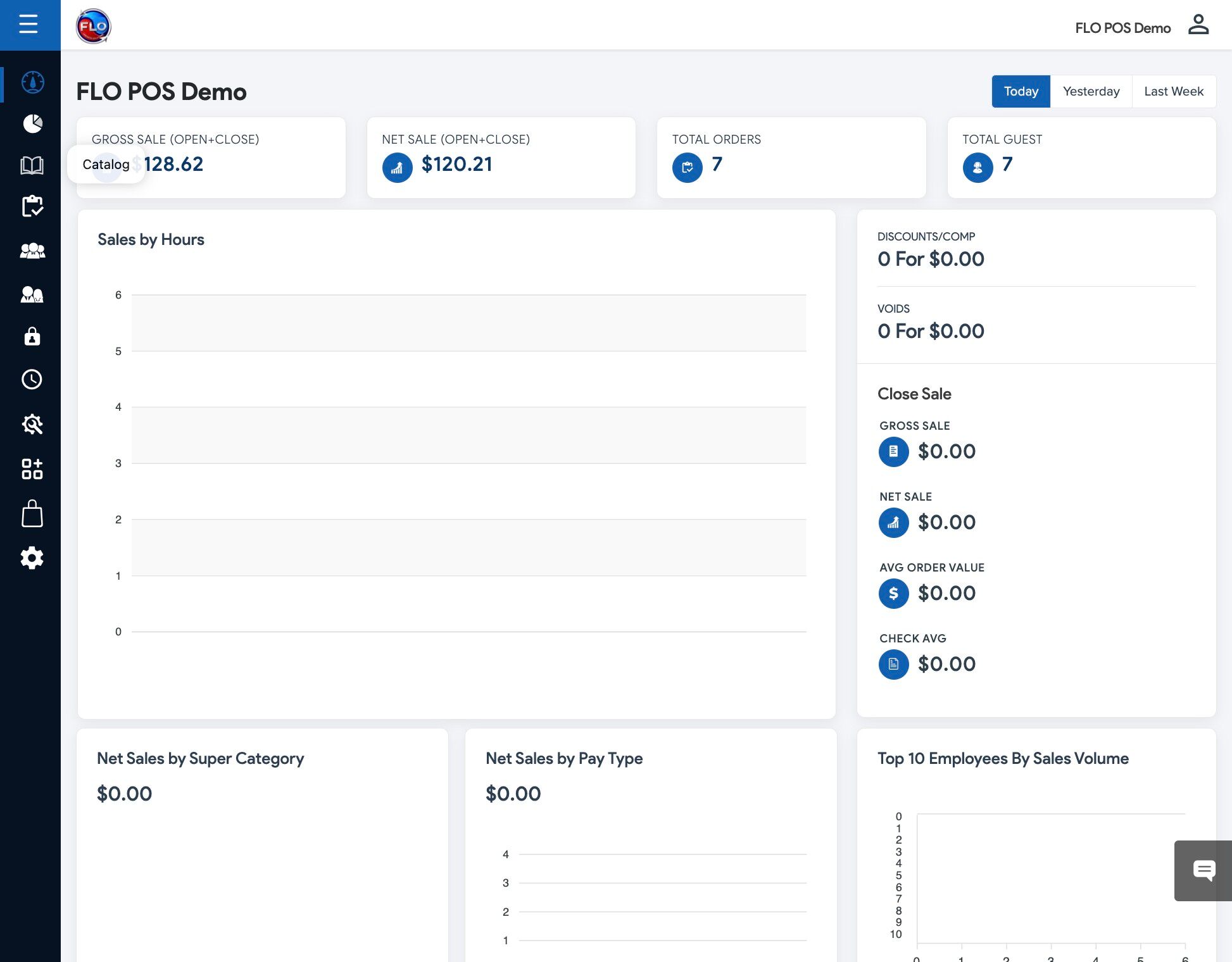Screen dimensions: 1232x962
Task: Open the Catalog book icon
Action: 32,166
